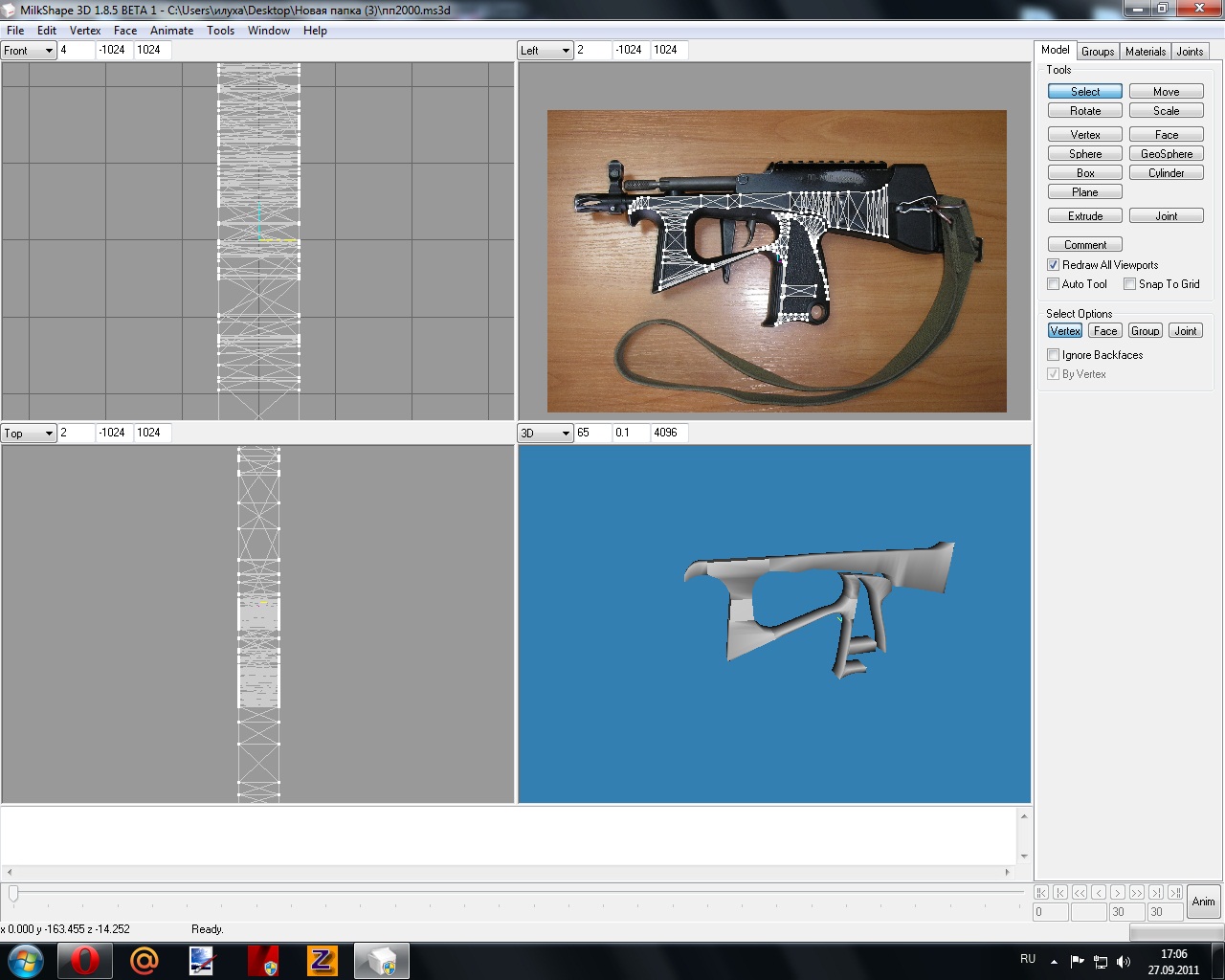This screenshot has height=980, width=1225.
Task: Enable the Auto Tool checkbox
Action: [x=1054, y=284]
